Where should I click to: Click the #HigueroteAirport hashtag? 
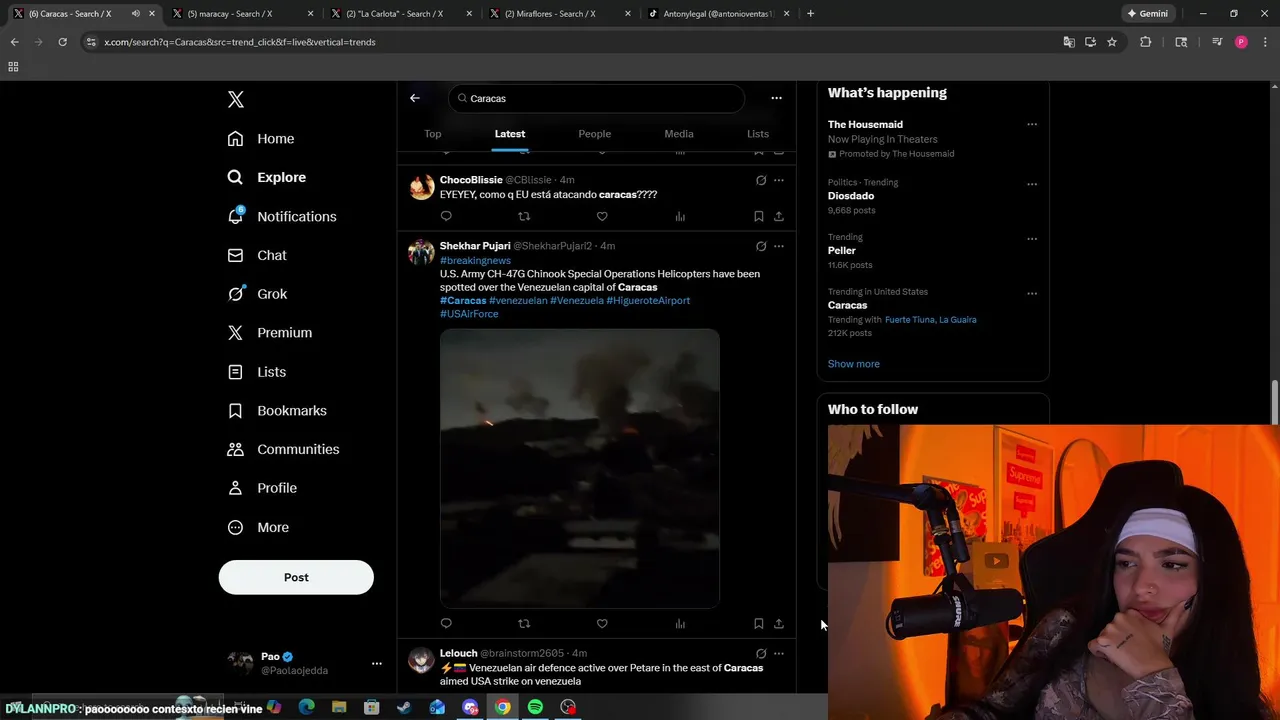pyautogui.click(x=648, y=300)
